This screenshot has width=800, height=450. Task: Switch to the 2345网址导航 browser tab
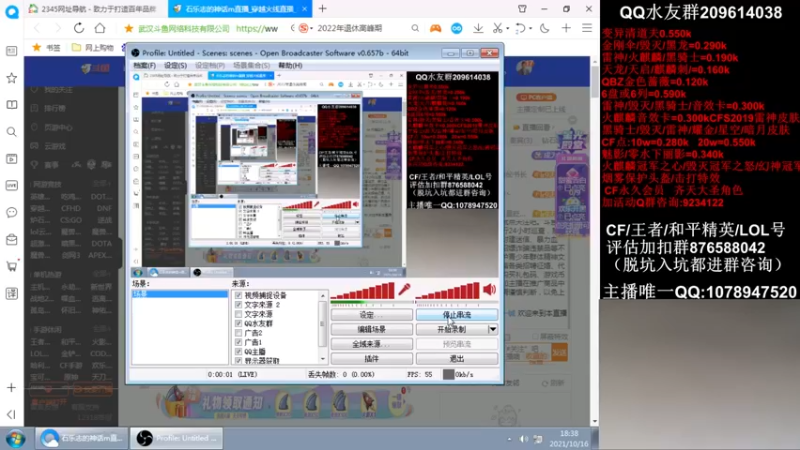96,9
